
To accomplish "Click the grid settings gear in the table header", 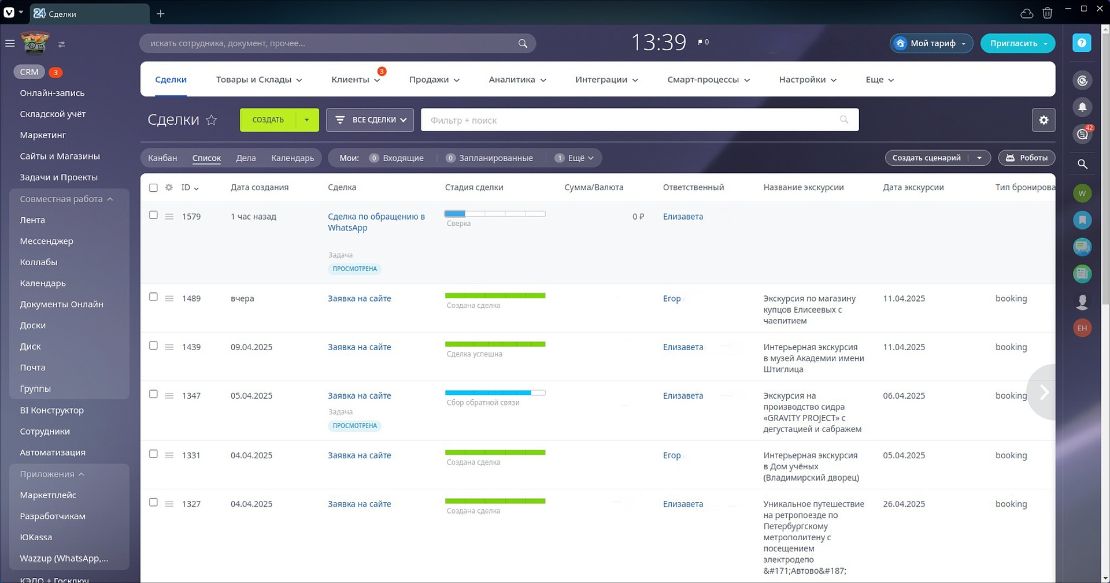I will (168, 187).
